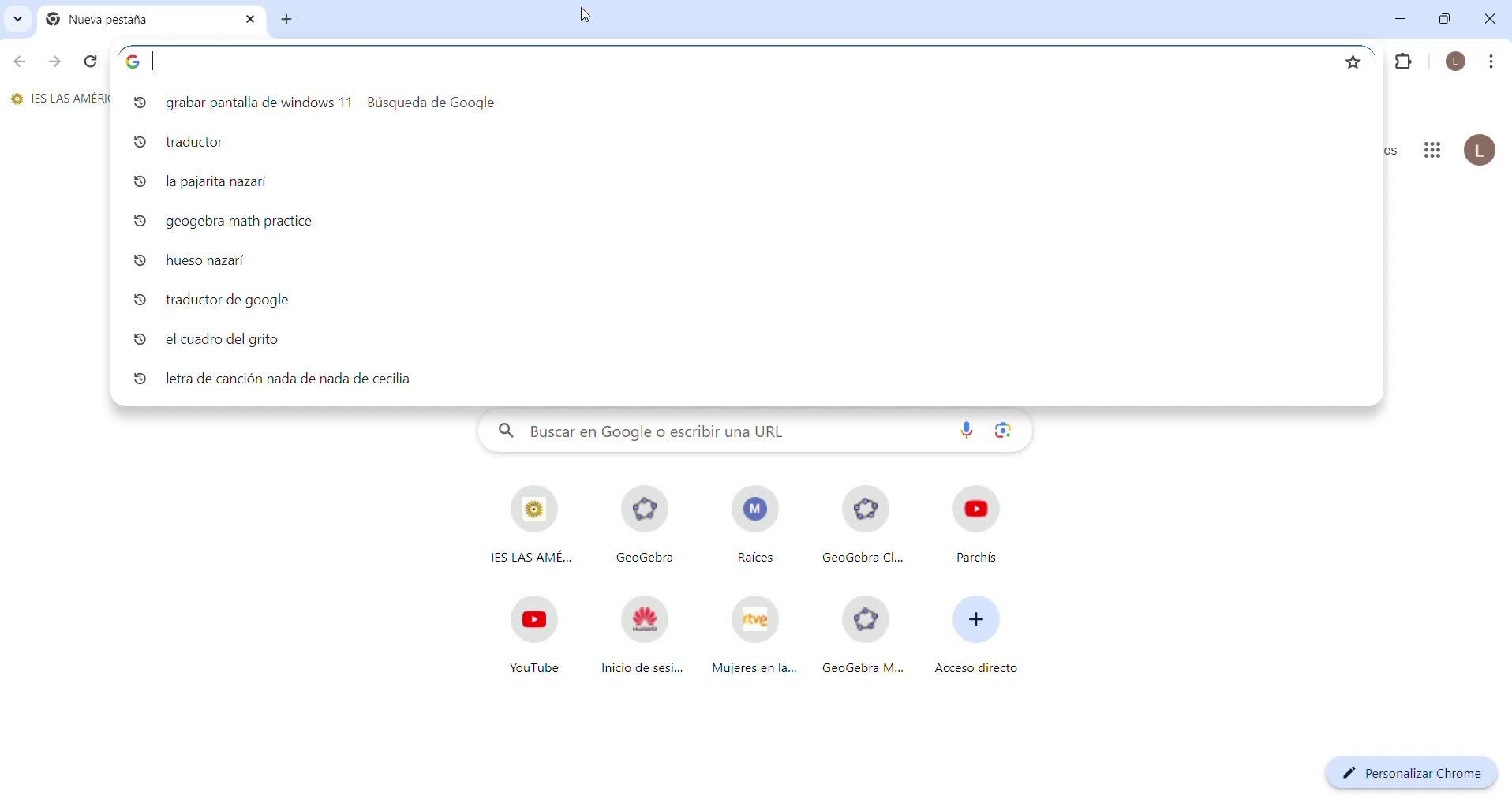Open the GeoGebra M... shortcut

866,635
